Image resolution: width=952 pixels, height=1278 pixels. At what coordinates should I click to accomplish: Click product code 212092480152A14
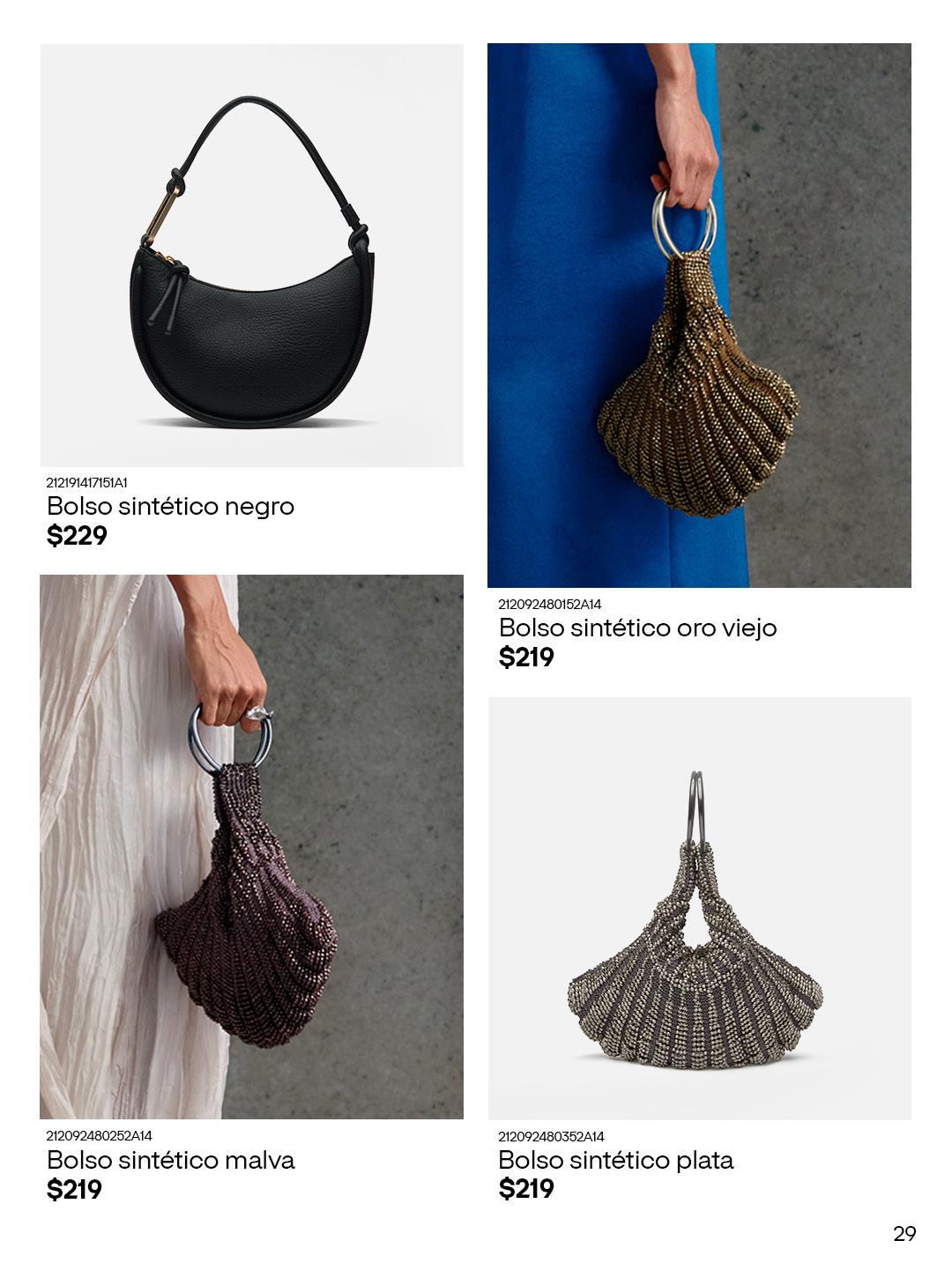550,605
